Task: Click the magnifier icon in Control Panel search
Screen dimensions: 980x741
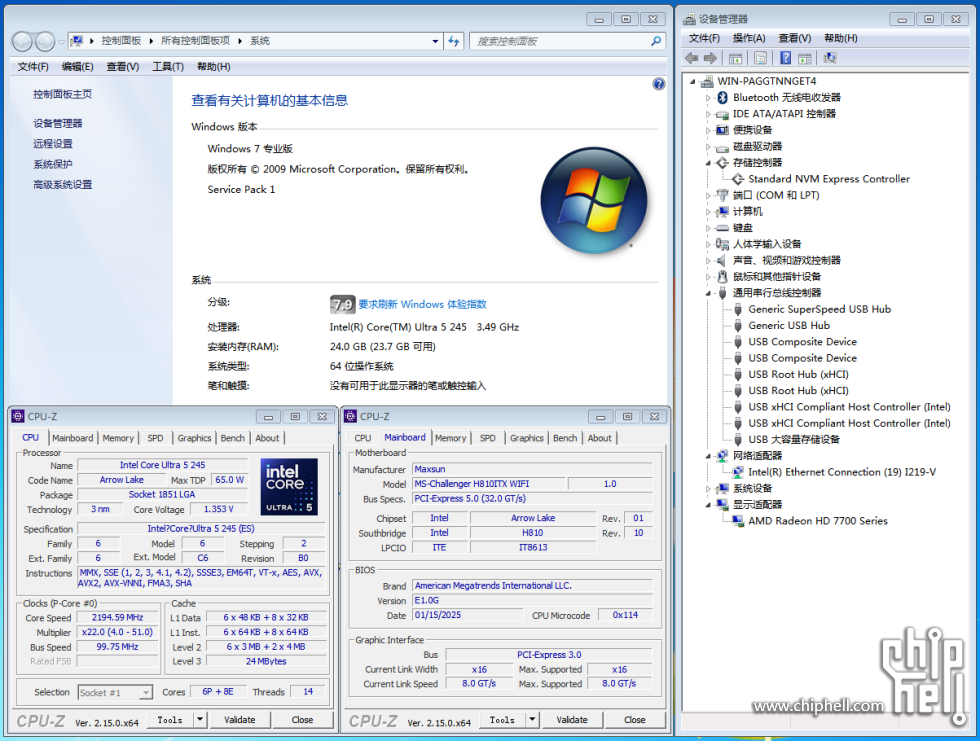Action: click(656, 41)
